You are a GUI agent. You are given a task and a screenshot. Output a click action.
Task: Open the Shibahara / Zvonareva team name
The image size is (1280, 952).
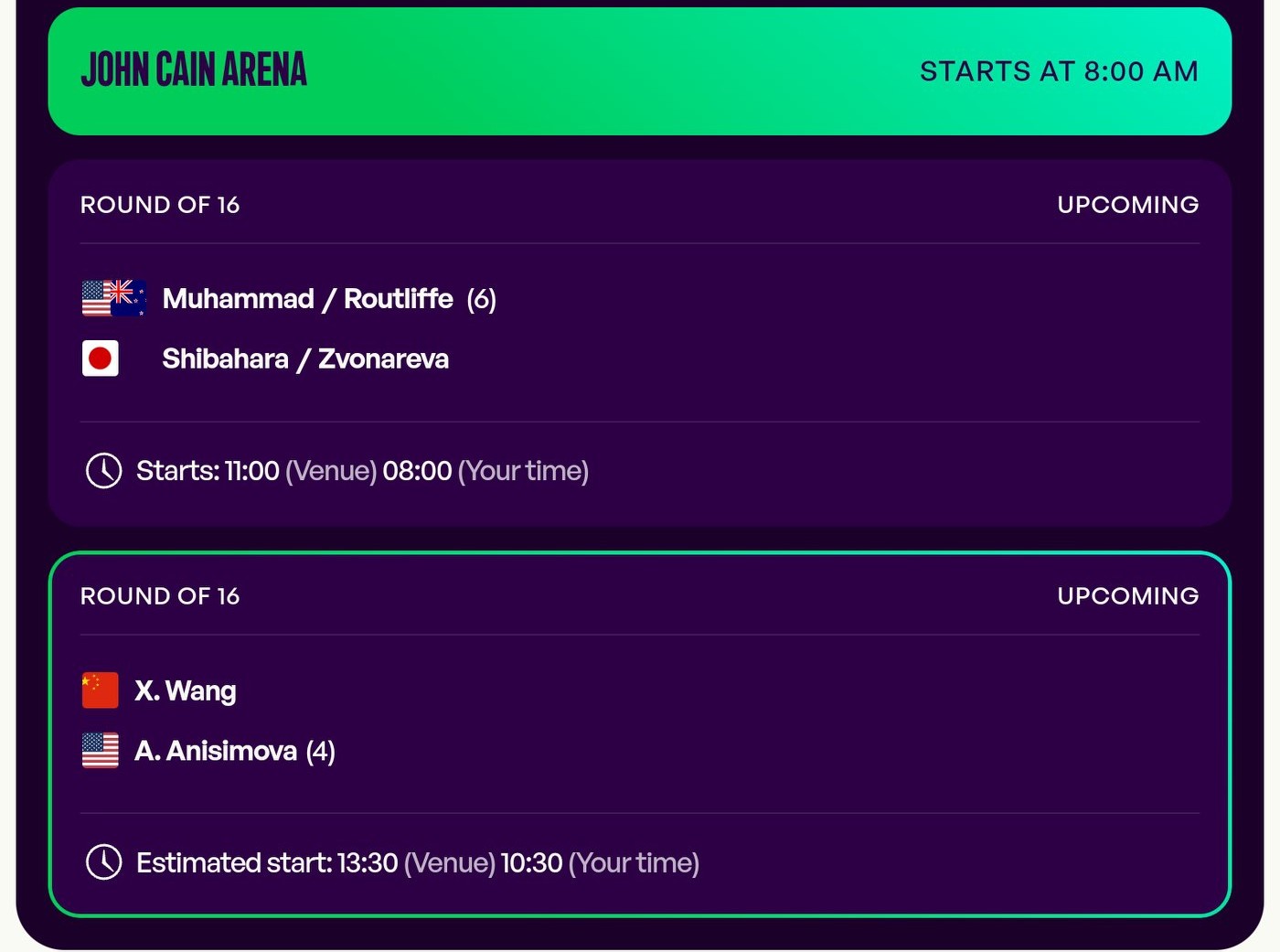(305, 359)
